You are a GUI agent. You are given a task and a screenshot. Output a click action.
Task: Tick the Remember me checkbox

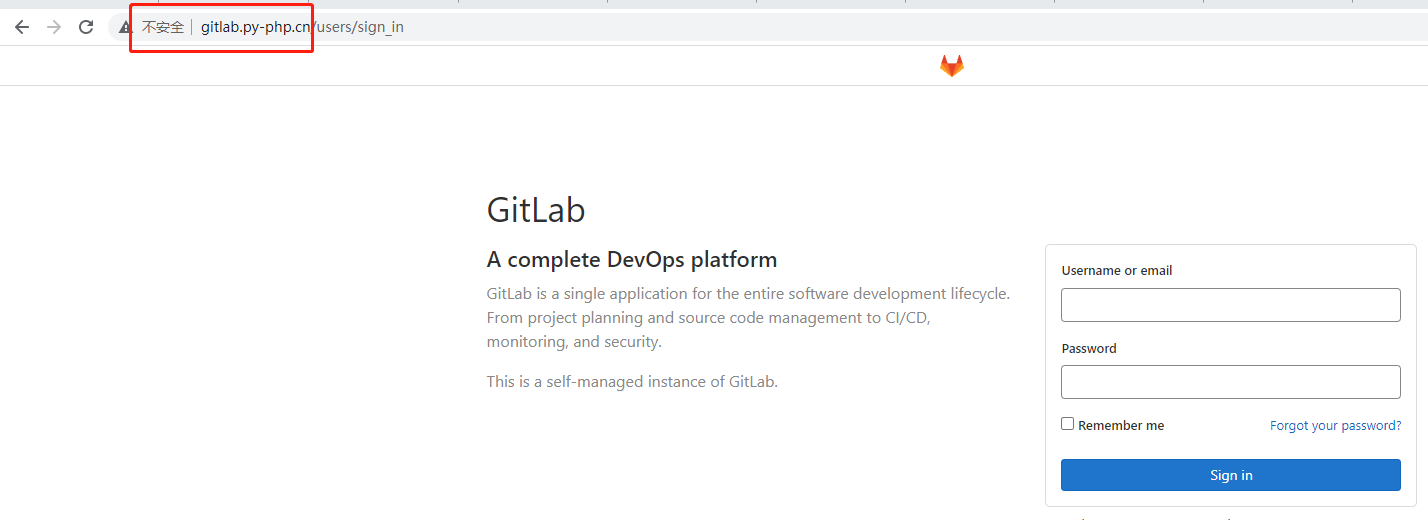[x=1067, y=424]
